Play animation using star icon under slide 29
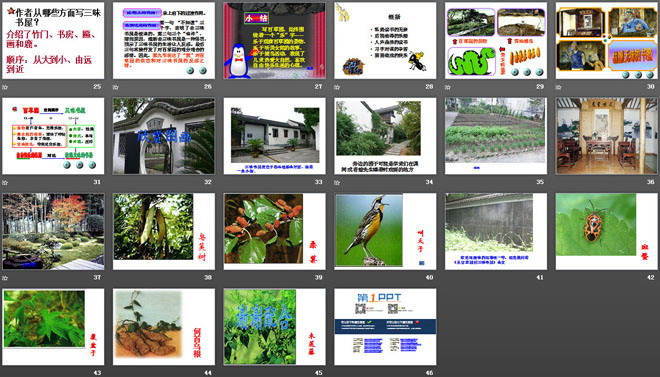 click(448, 87)
